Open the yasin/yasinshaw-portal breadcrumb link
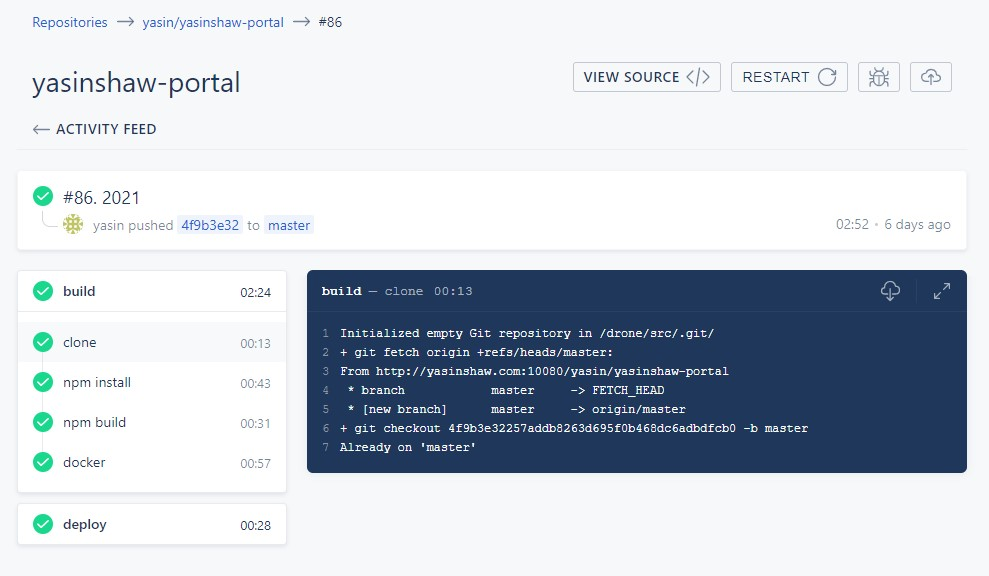 pos(212,22)
